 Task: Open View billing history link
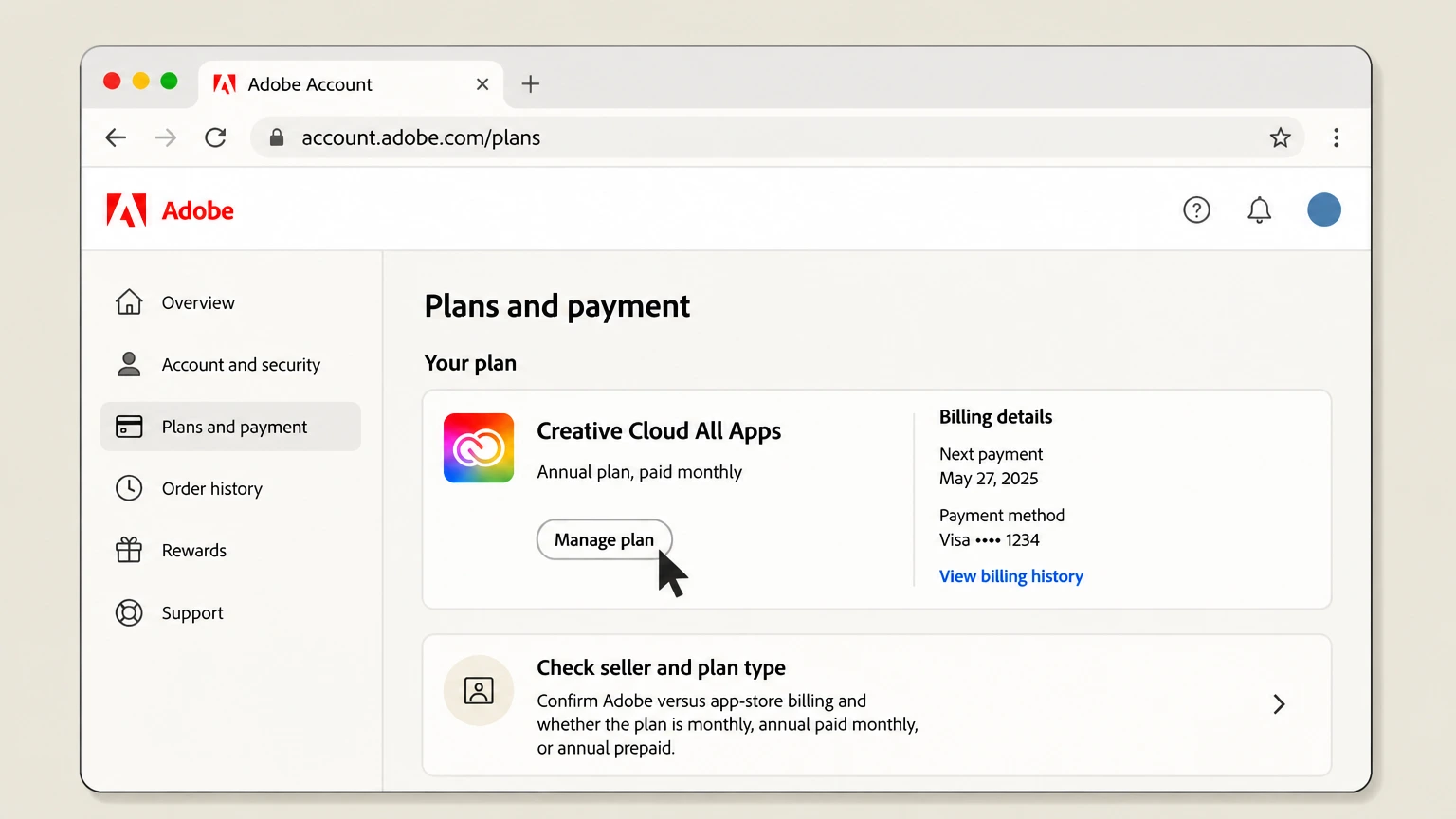1011,576
